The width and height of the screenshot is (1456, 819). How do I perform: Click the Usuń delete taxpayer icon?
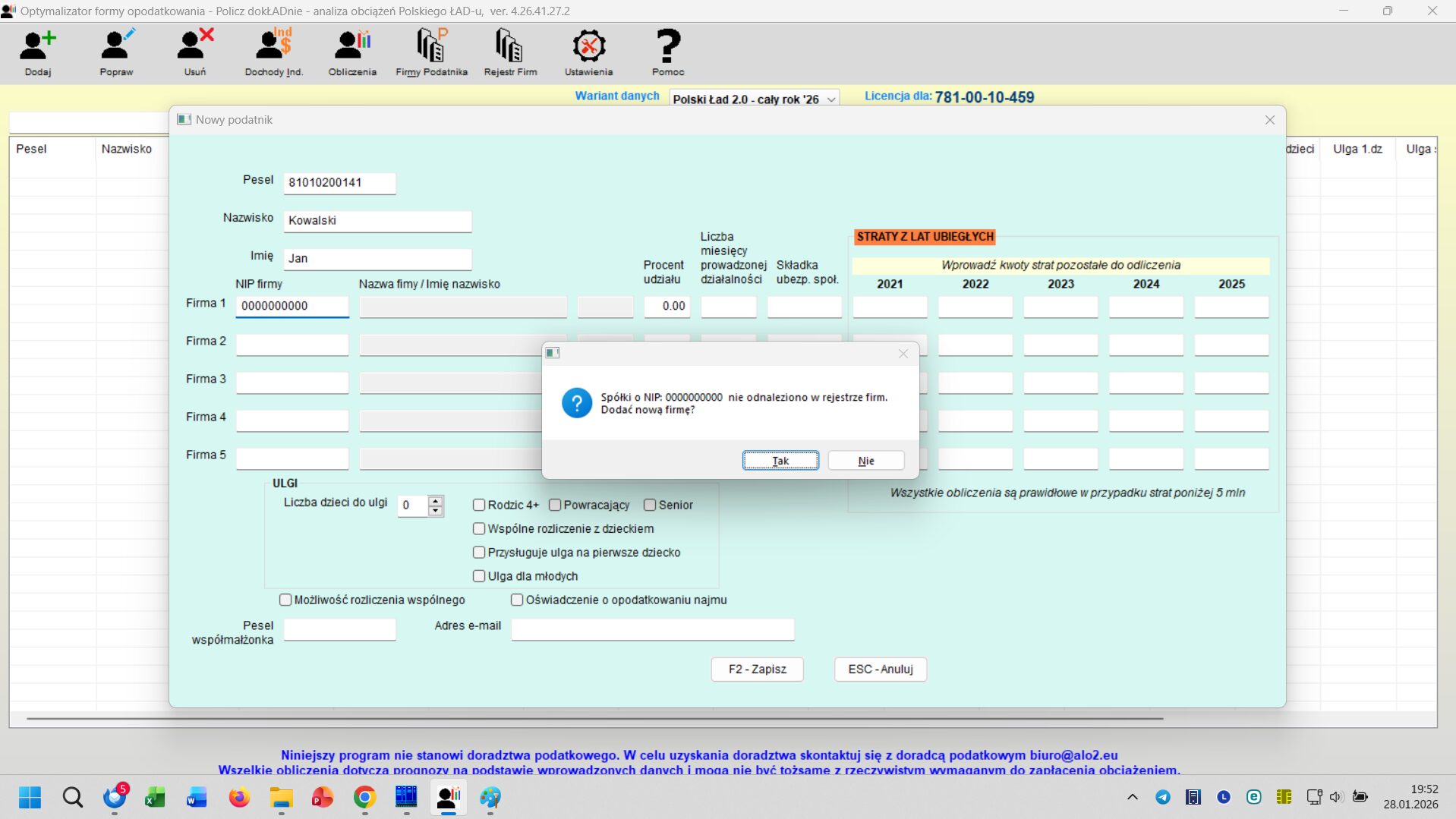194,46
